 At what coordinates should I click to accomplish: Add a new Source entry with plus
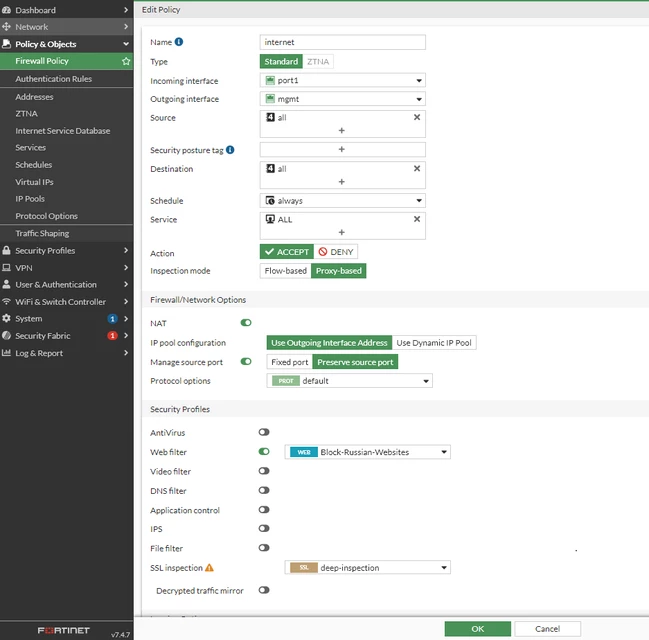click(x=341, y=130)
